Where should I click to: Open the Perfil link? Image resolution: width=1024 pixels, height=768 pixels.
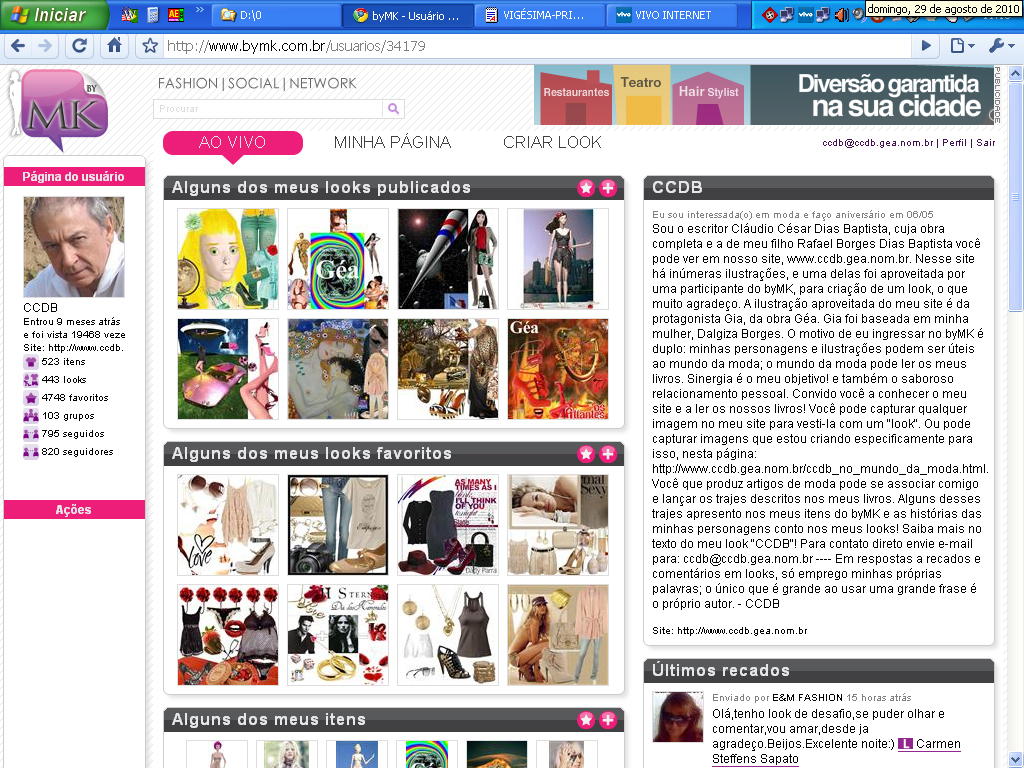coord(954,143)
